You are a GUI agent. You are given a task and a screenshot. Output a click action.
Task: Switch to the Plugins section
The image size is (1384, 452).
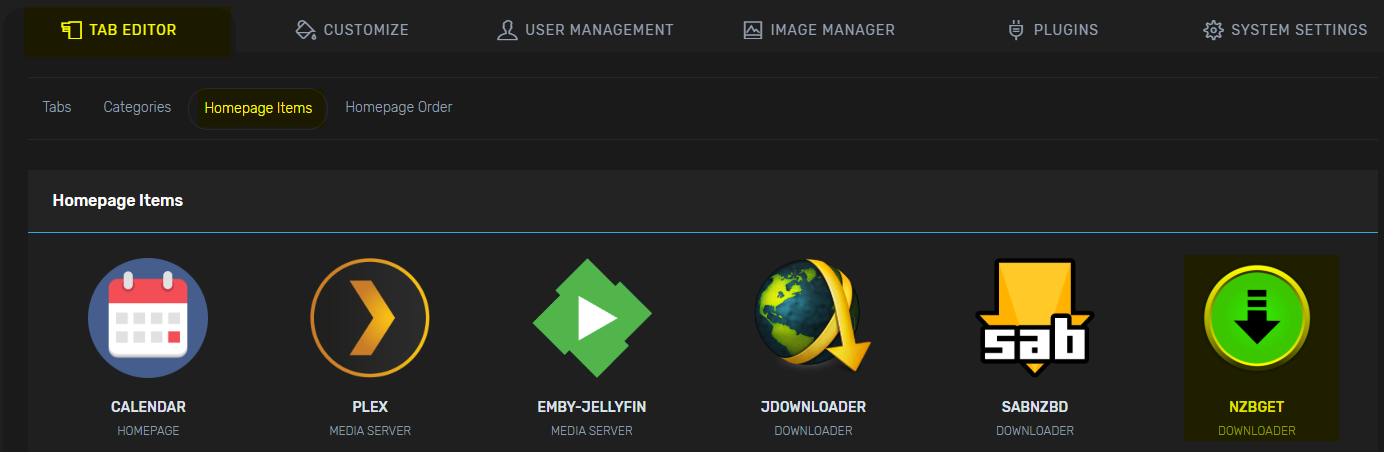[1053, 30]
